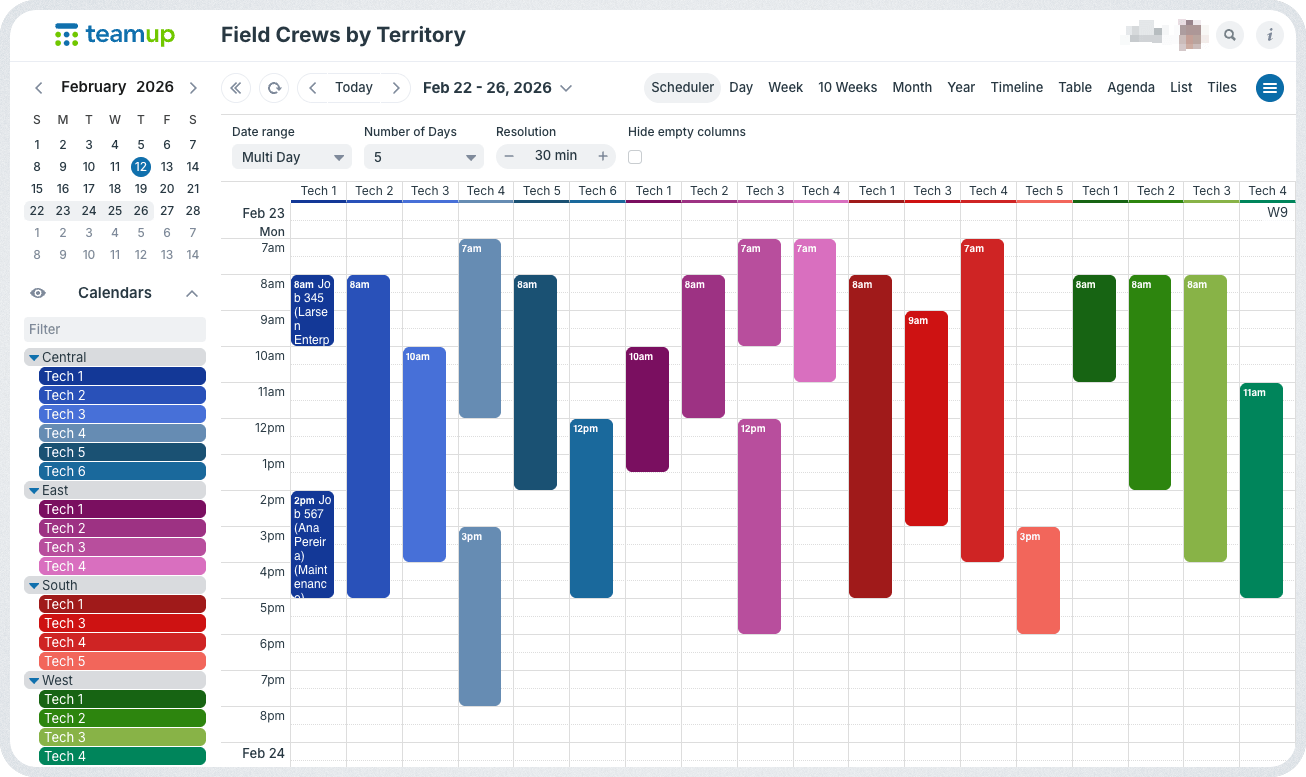Open the info icon in header
This screenshot has height=777, width=1306.
1270,35
